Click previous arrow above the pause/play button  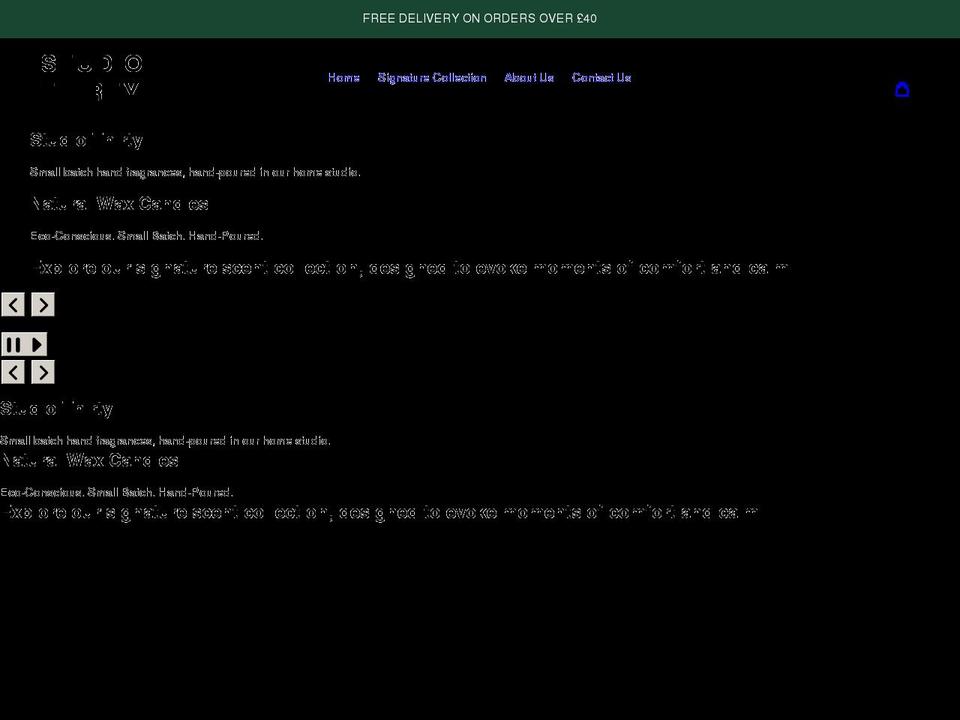pyautogui.click(x=13, y=304)
